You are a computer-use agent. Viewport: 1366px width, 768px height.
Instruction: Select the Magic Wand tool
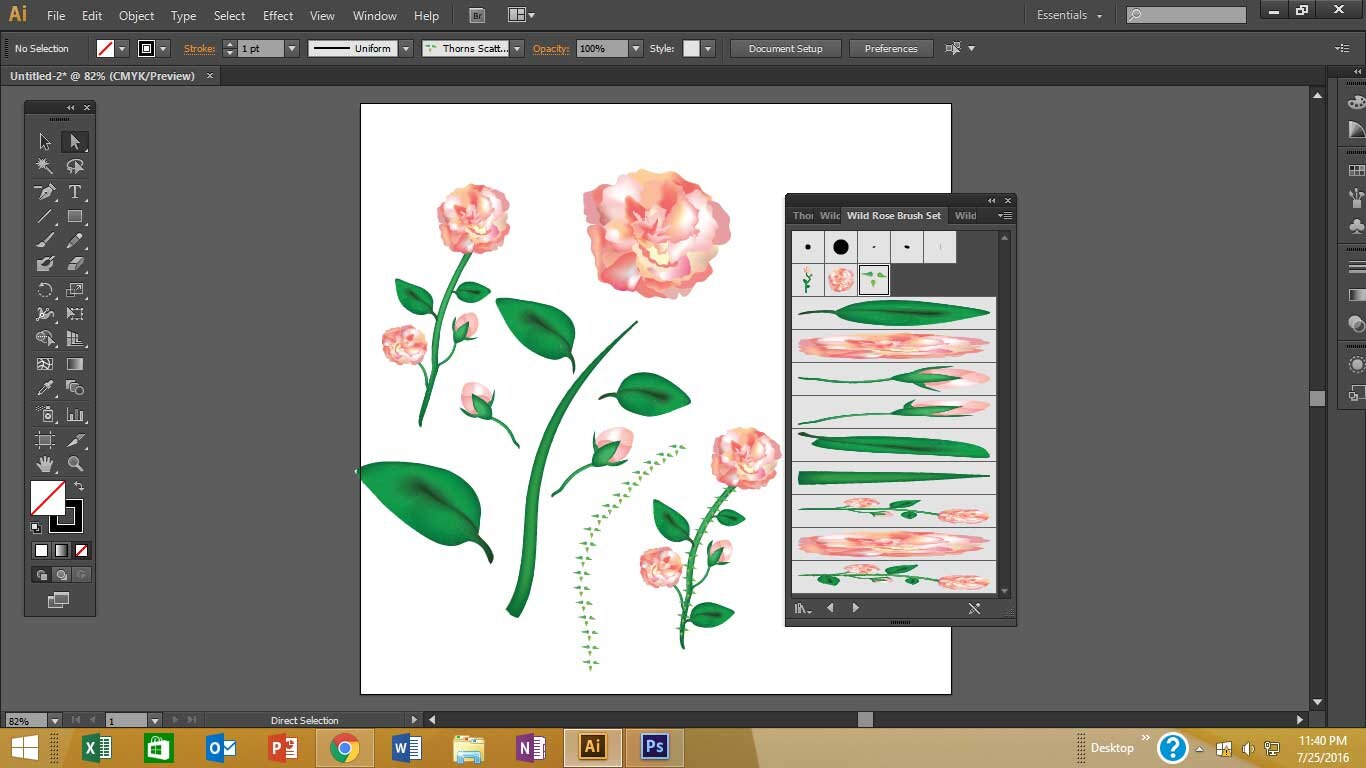45,166
